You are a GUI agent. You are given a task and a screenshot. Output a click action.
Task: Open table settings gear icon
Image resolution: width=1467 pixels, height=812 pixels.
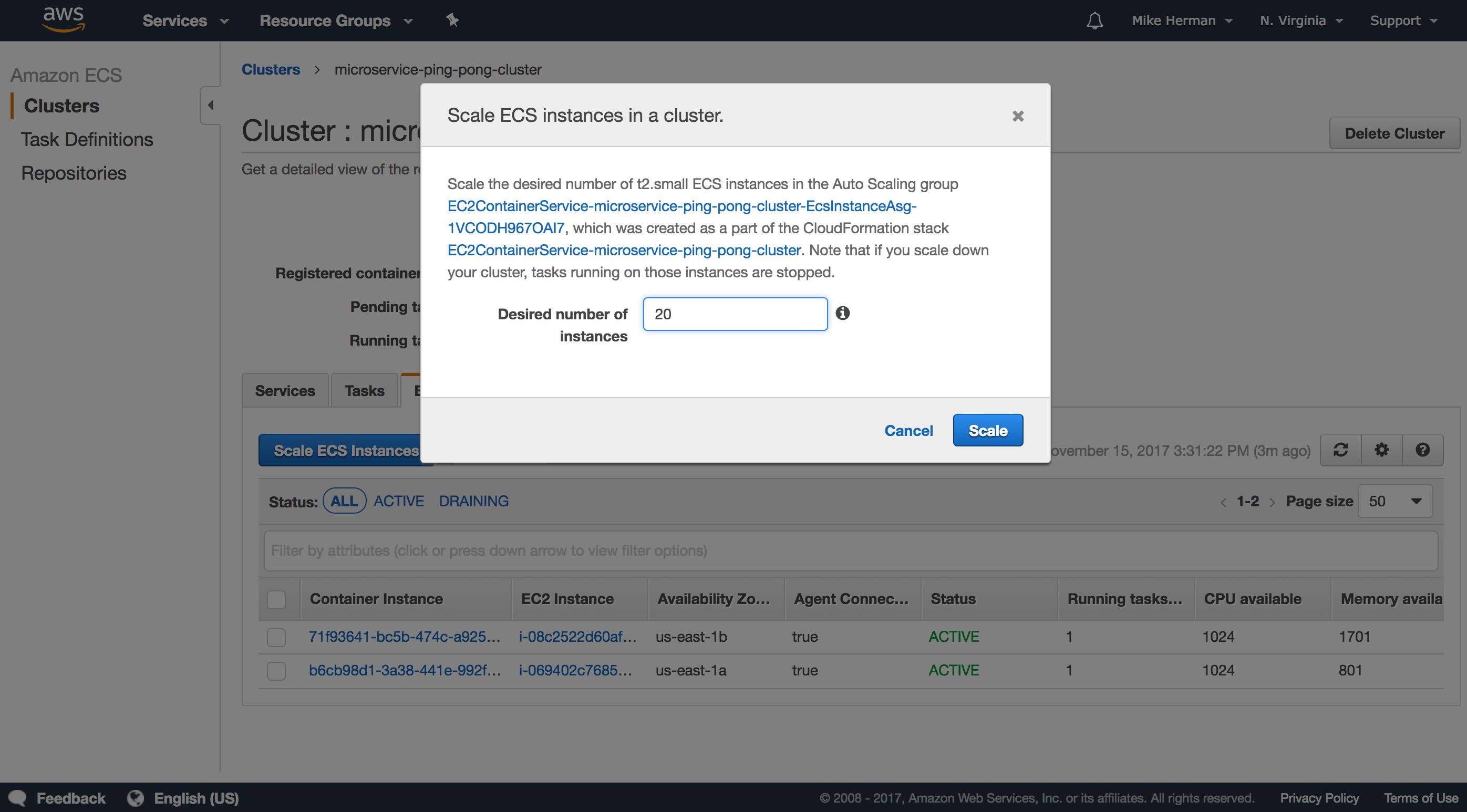[1381, 450]
